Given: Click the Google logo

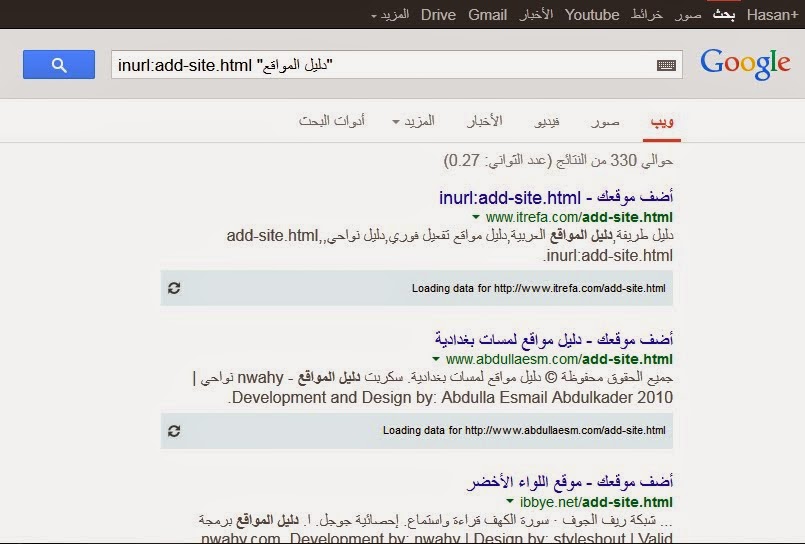Looking at the screenshot, I should tap(745, 64).
